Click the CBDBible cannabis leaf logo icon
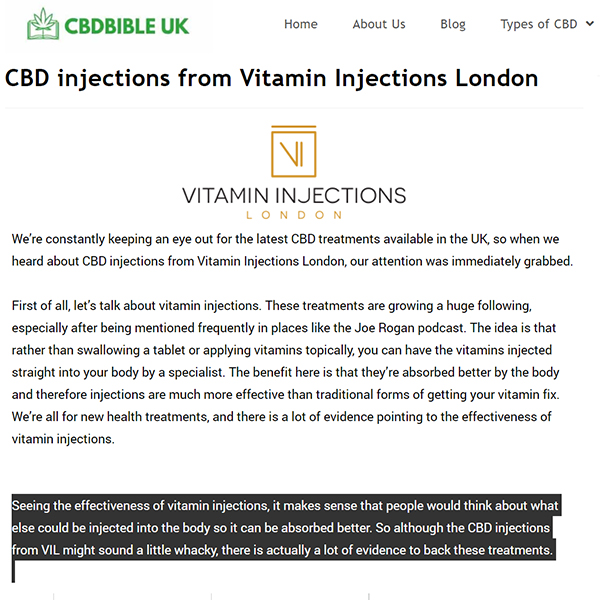This screenshot has width=600, height=600. pyautogui.click(x=43, y=24)
